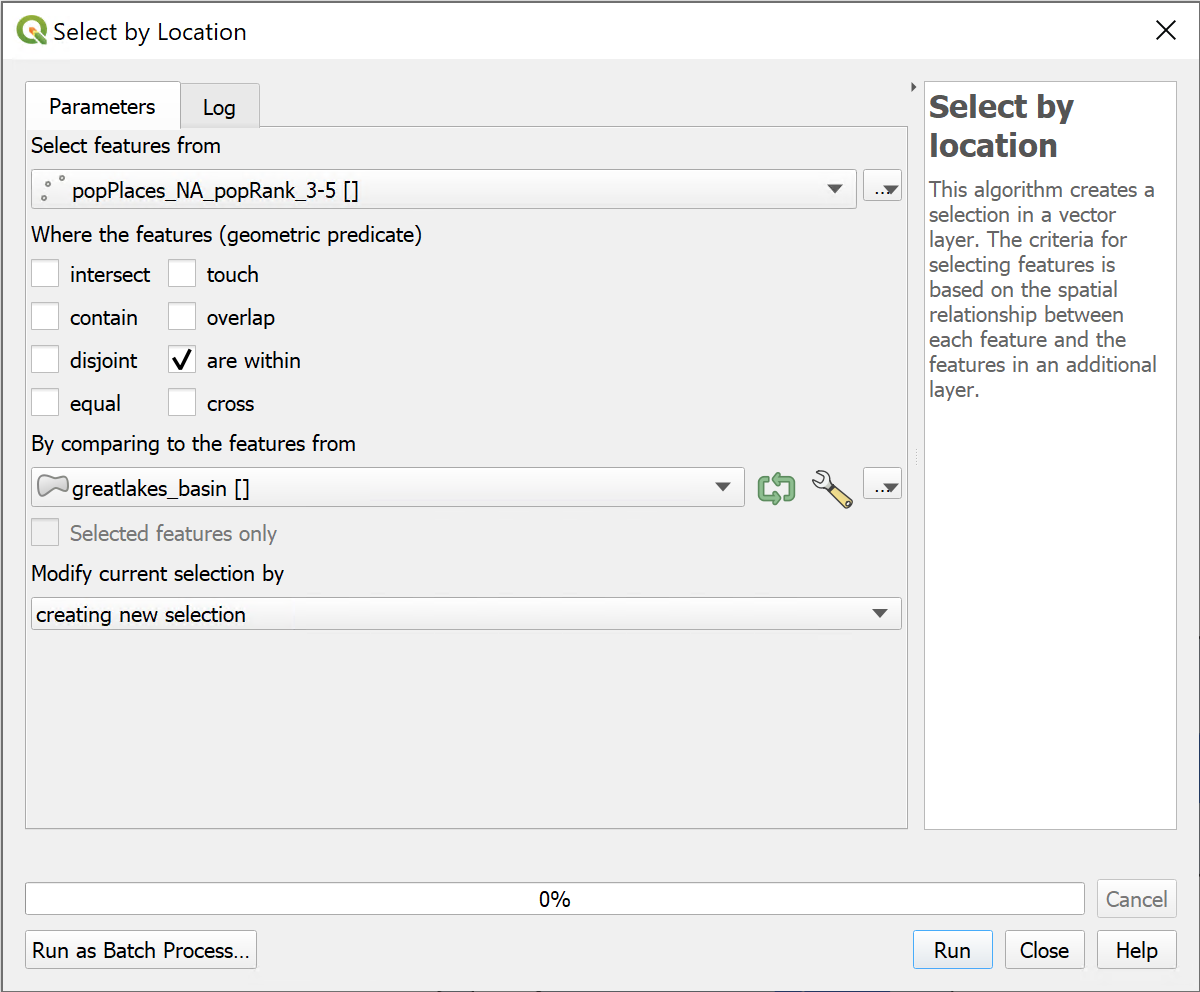Click the 0% progress bar
This screenshot has height=992, width=1200.
tap(554, 899)
